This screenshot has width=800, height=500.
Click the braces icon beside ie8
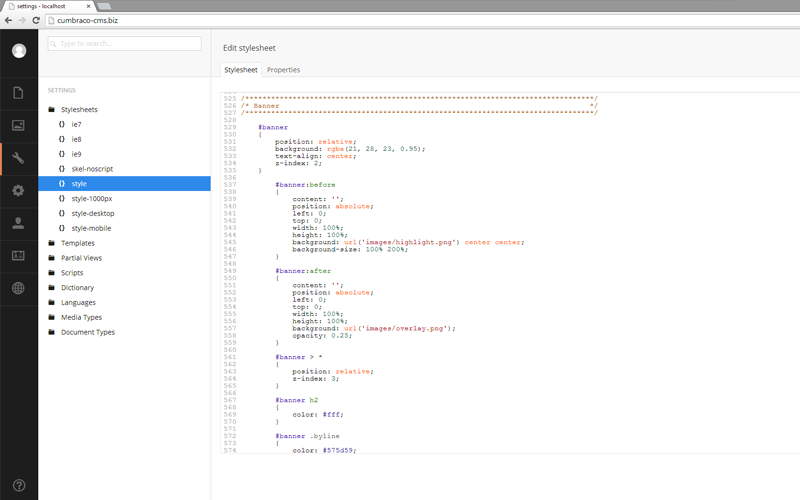(62, 139)
